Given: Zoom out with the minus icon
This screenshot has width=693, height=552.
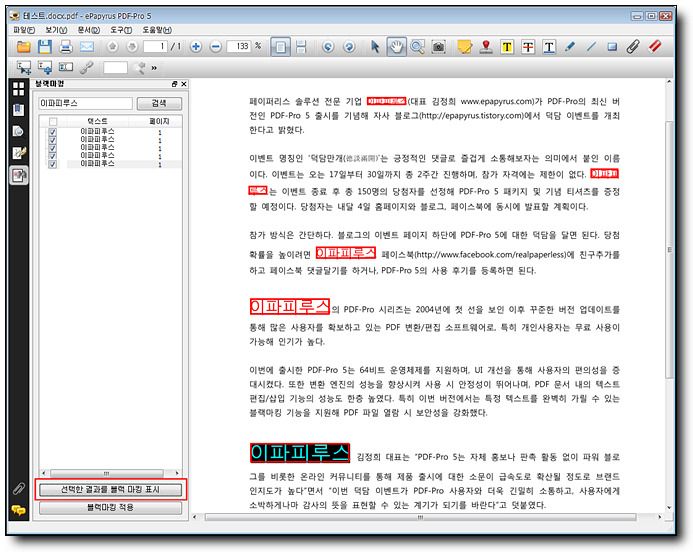Looking at the screenshot, I should 215,46.
